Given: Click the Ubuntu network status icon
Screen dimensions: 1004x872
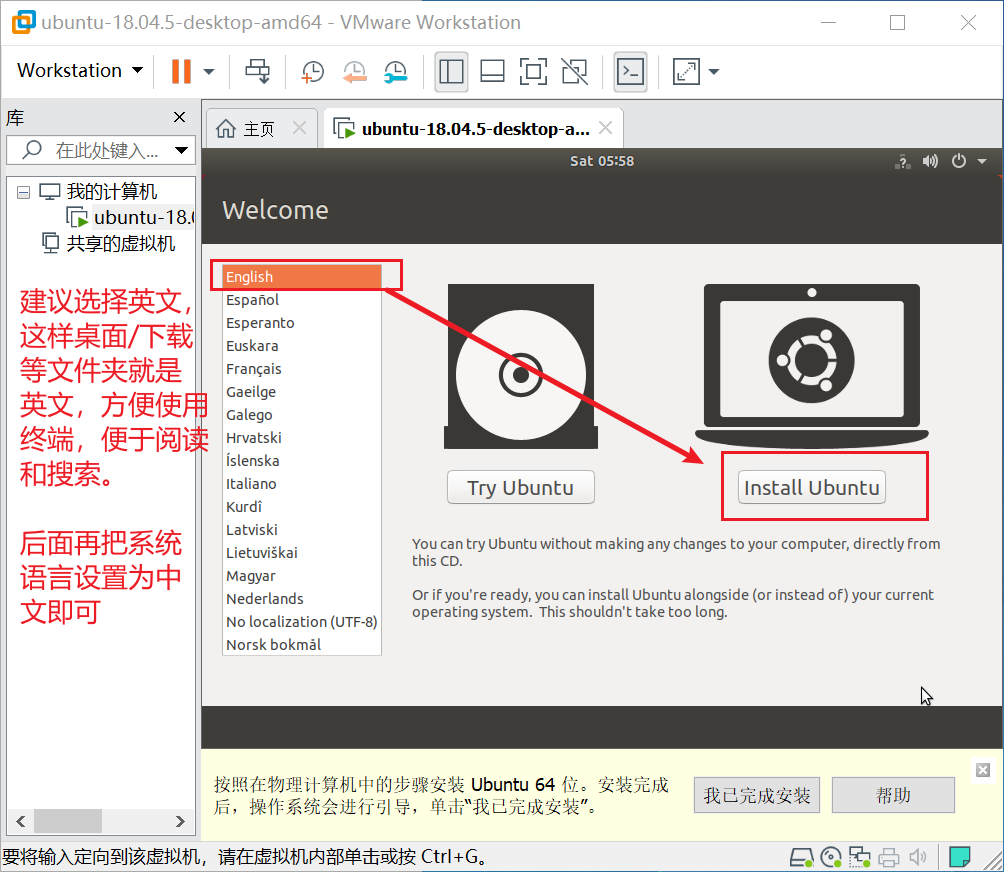Looking at the screenshot, I should point(903,161).
